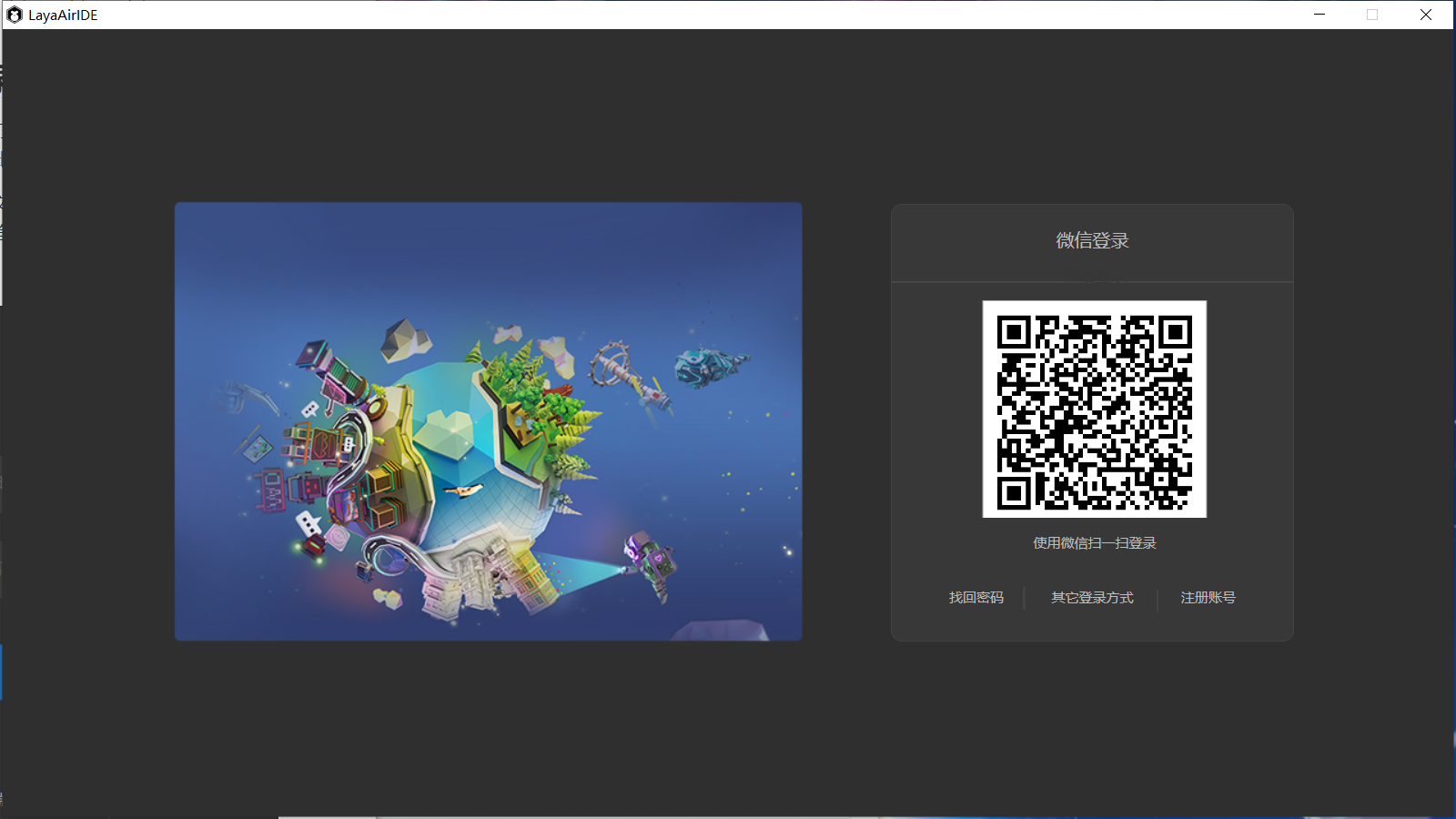Image resolution: width=1456 pixels, height=819 pixels.
Task: Click the 微信登录 panel header
Action: (x=1092, y=241)
